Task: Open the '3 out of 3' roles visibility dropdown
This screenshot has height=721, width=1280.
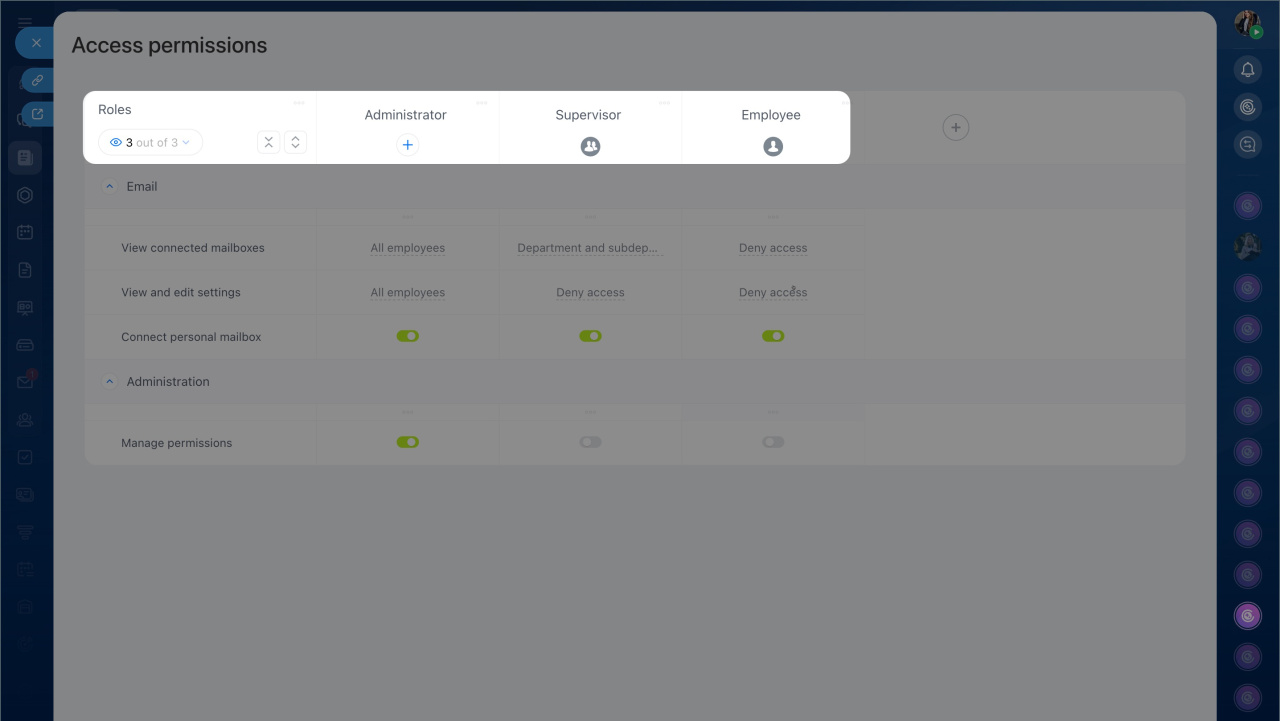Action: [150, 143]
